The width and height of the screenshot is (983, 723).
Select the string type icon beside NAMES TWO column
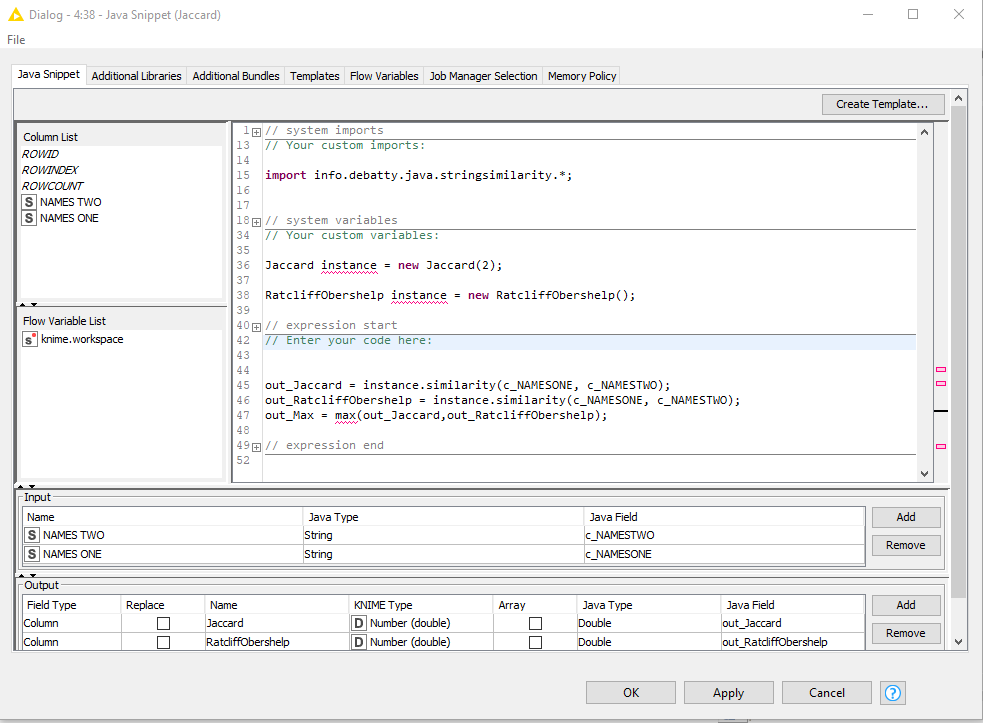[x=29, y=201]
